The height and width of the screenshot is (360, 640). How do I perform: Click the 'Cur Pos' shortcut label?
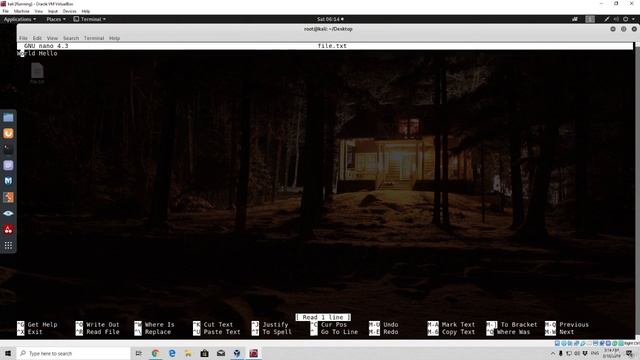pyautogui.click(x=334, y=325)
